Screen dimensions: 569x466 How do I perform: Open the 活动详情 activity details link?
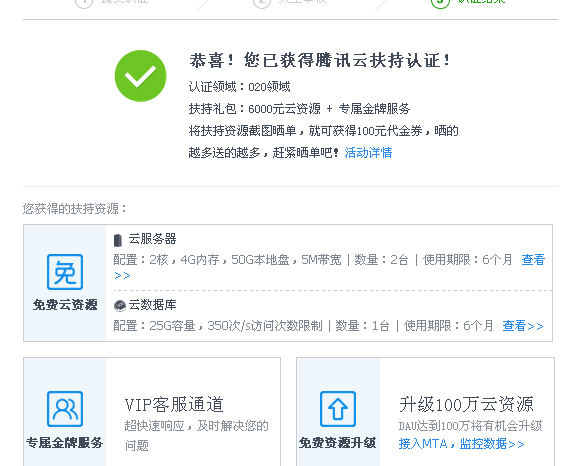(368, 152)
